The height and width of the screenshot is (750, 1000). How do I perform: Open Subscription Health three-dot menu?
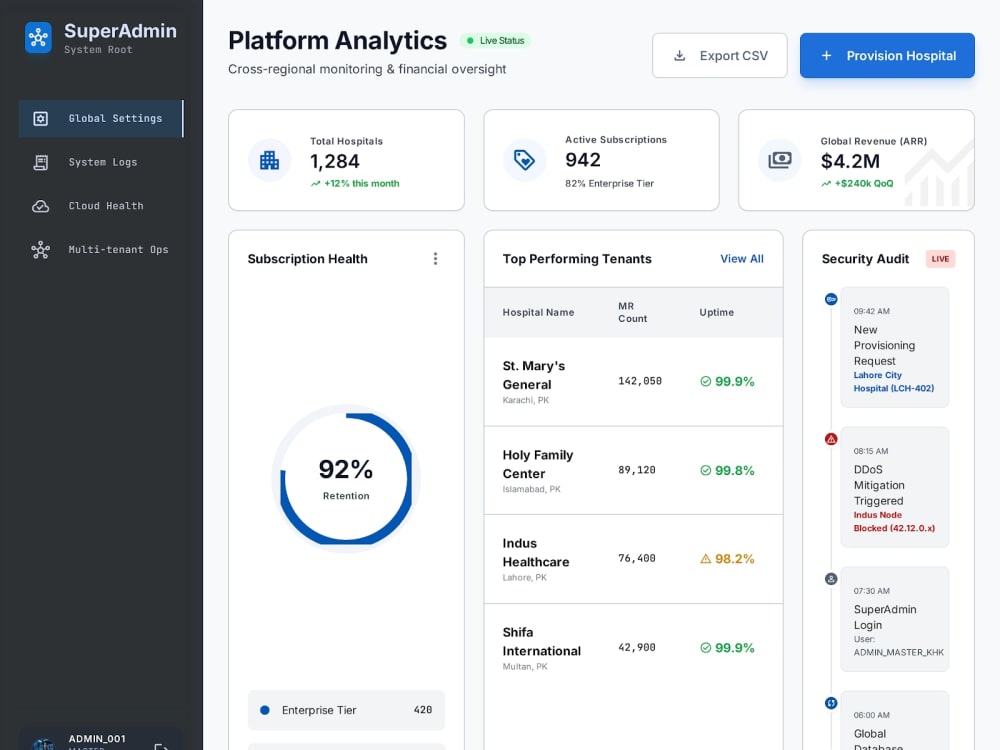pyautogui.click(x=436, y=258)
